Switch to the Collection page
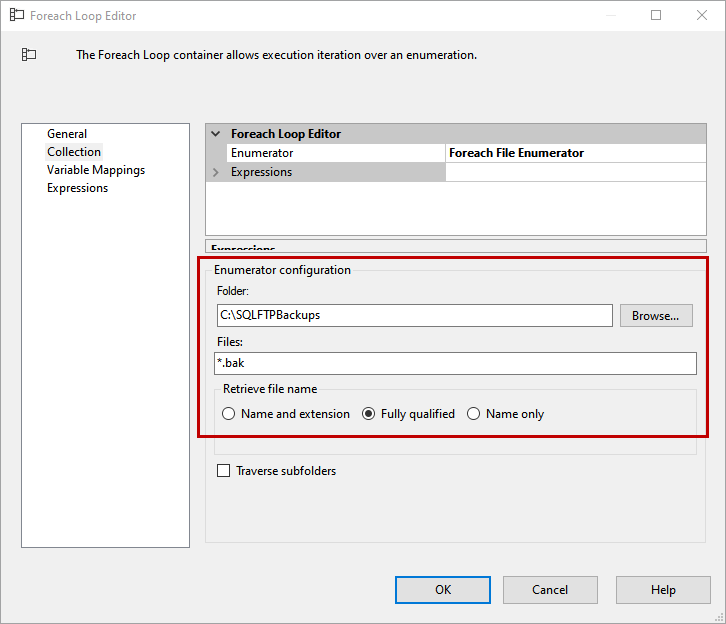This screenshot has height=624, width=726. coord(74,152)
